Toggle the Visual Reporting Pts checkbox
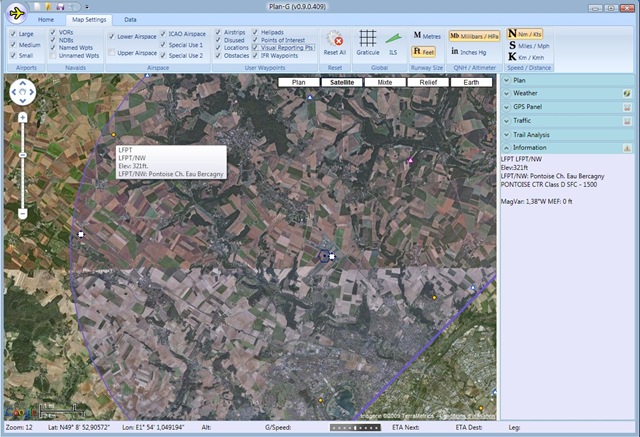This screenshot has width=640, height=437. click(x=255, y=47)
